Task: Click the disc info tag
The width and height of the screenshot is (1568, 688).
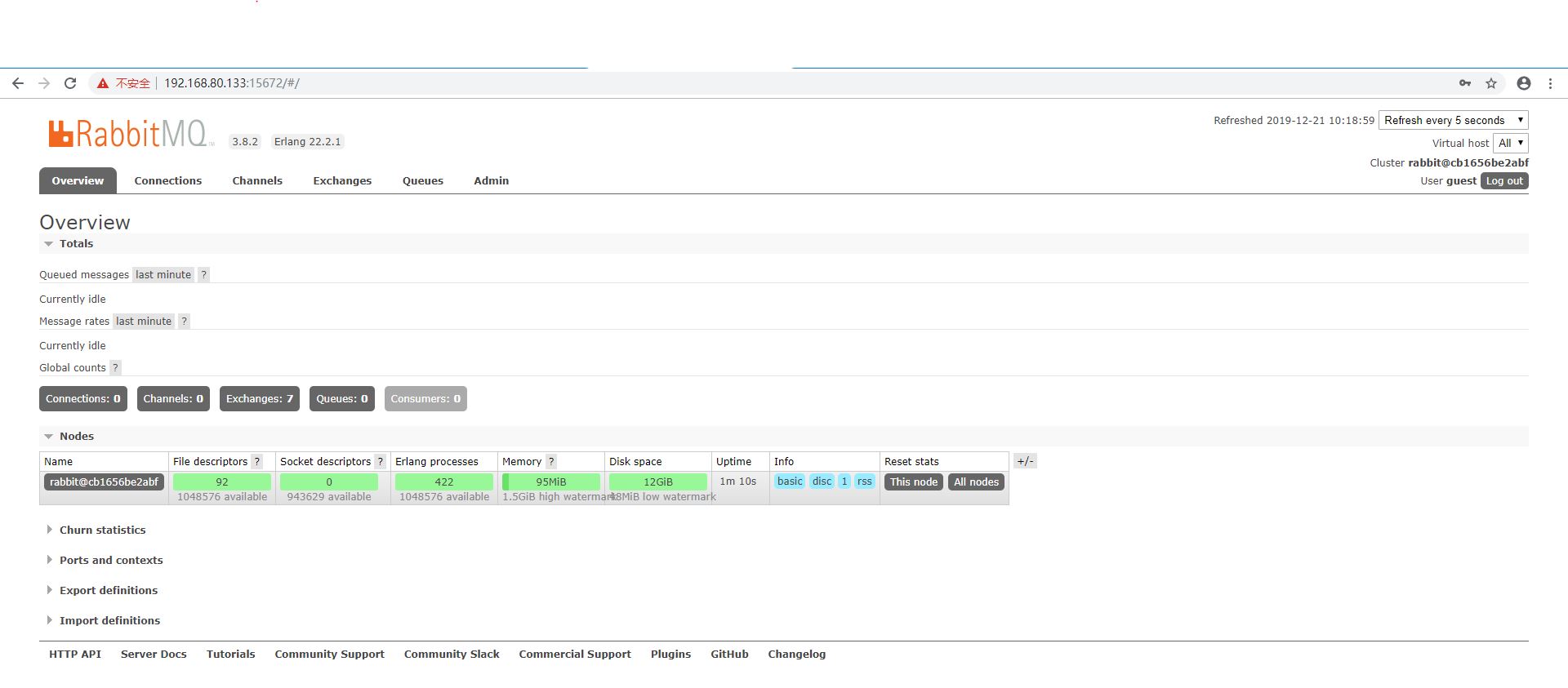Action: (x=822, y=482)
